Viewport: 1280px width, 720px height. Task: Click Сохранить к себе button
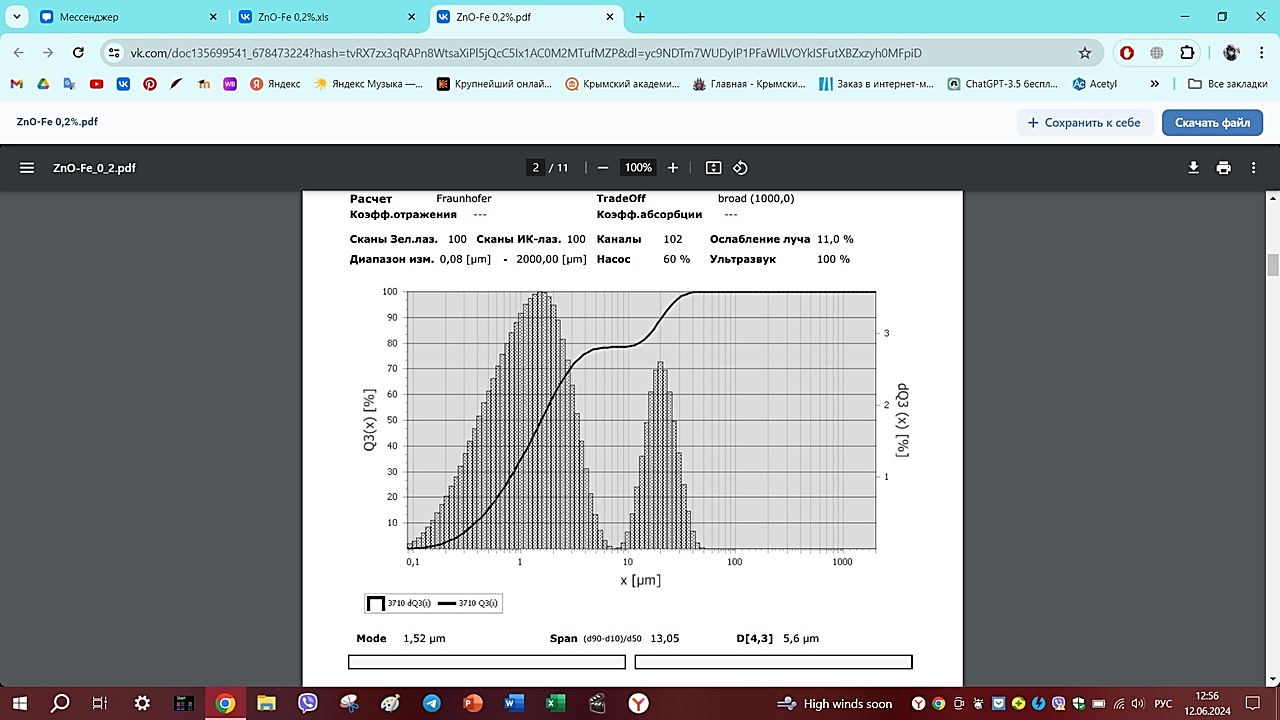[x=1085, y=122]
